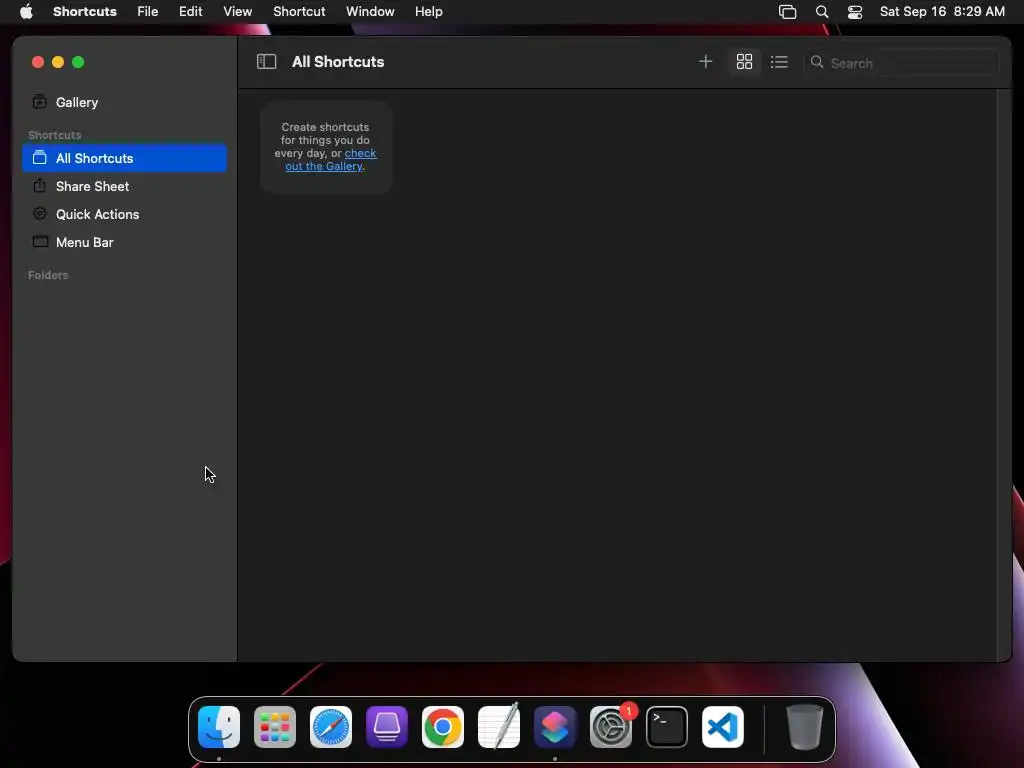Open the Edit menu
This screenshot has width=1024, height=768.
[x=191, y=12]
